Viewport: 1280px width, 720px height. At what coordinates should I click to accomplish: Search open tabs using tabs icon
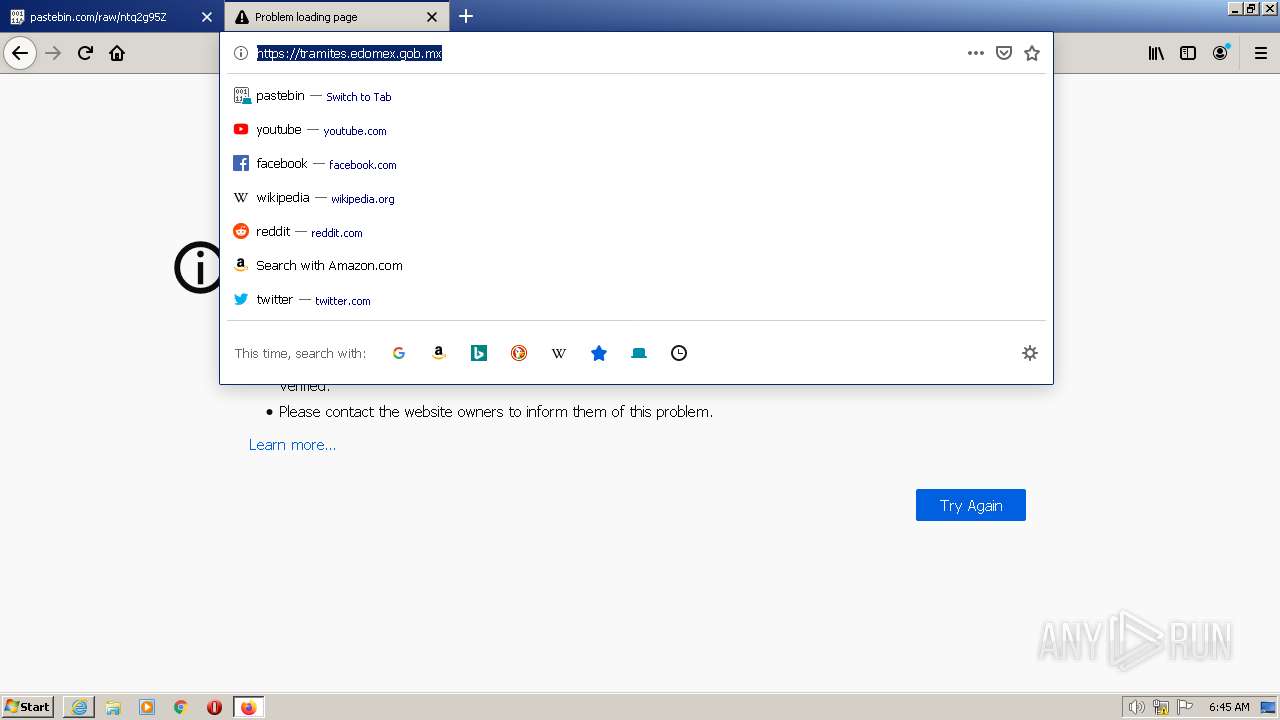(x=639, y=353)
